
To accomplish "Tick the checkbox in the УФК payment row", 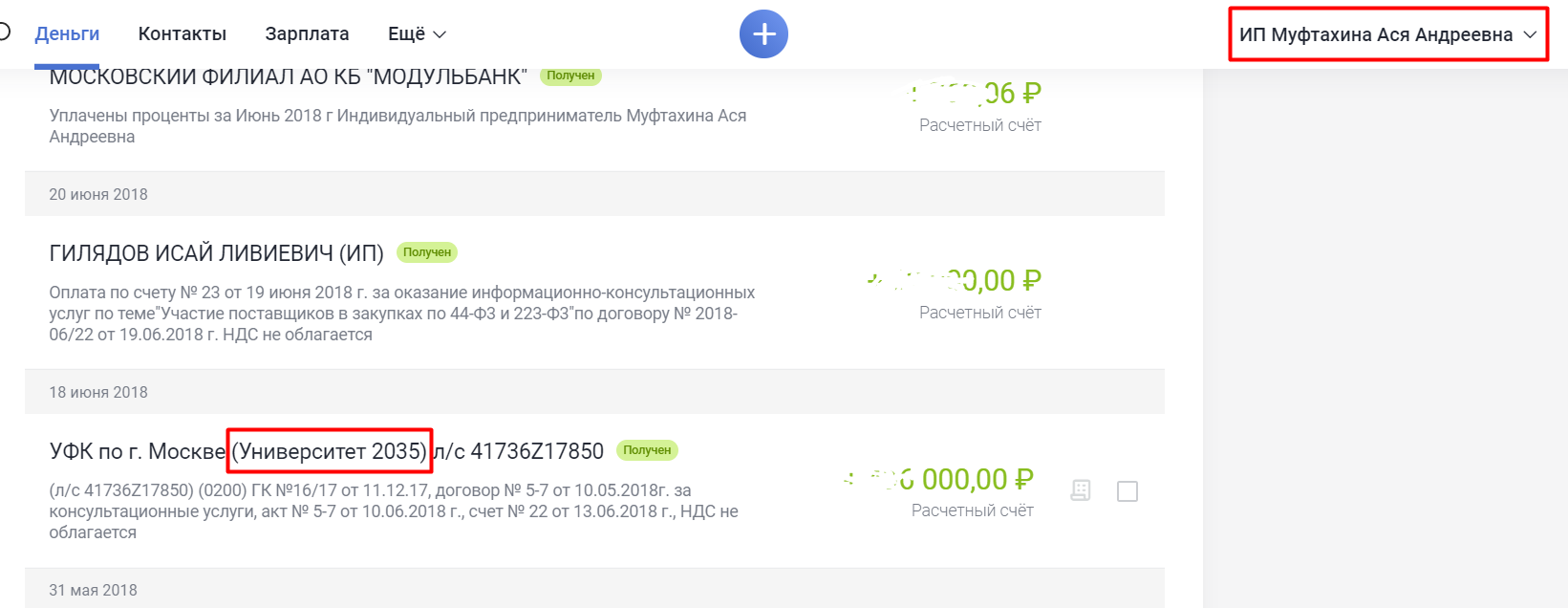I will [1128, 491].
